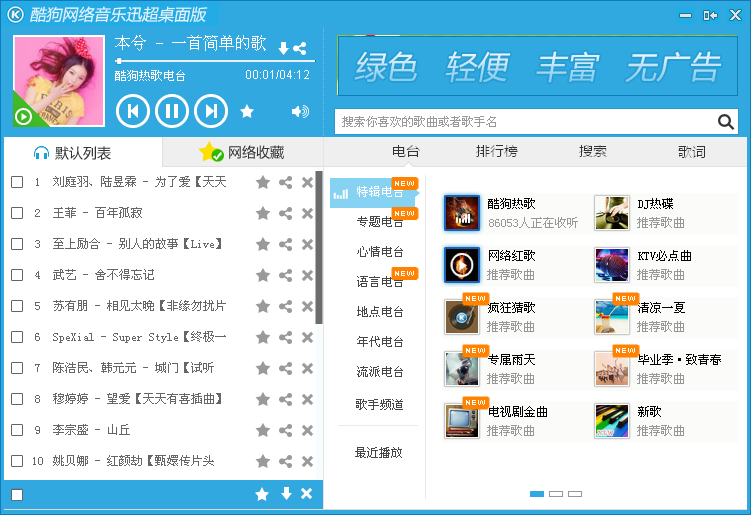The height and width of the screenshot is (515, 751).
Task: Open the 语言电台 category
Action: (x=380, y=282)
